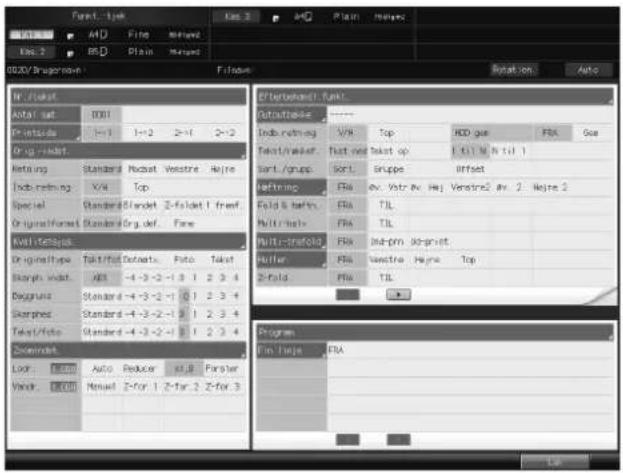This screenshot has width=623, height=473.
Task: Select Top in right-panel Indb.retning row
Action: (x=386, y=133)
